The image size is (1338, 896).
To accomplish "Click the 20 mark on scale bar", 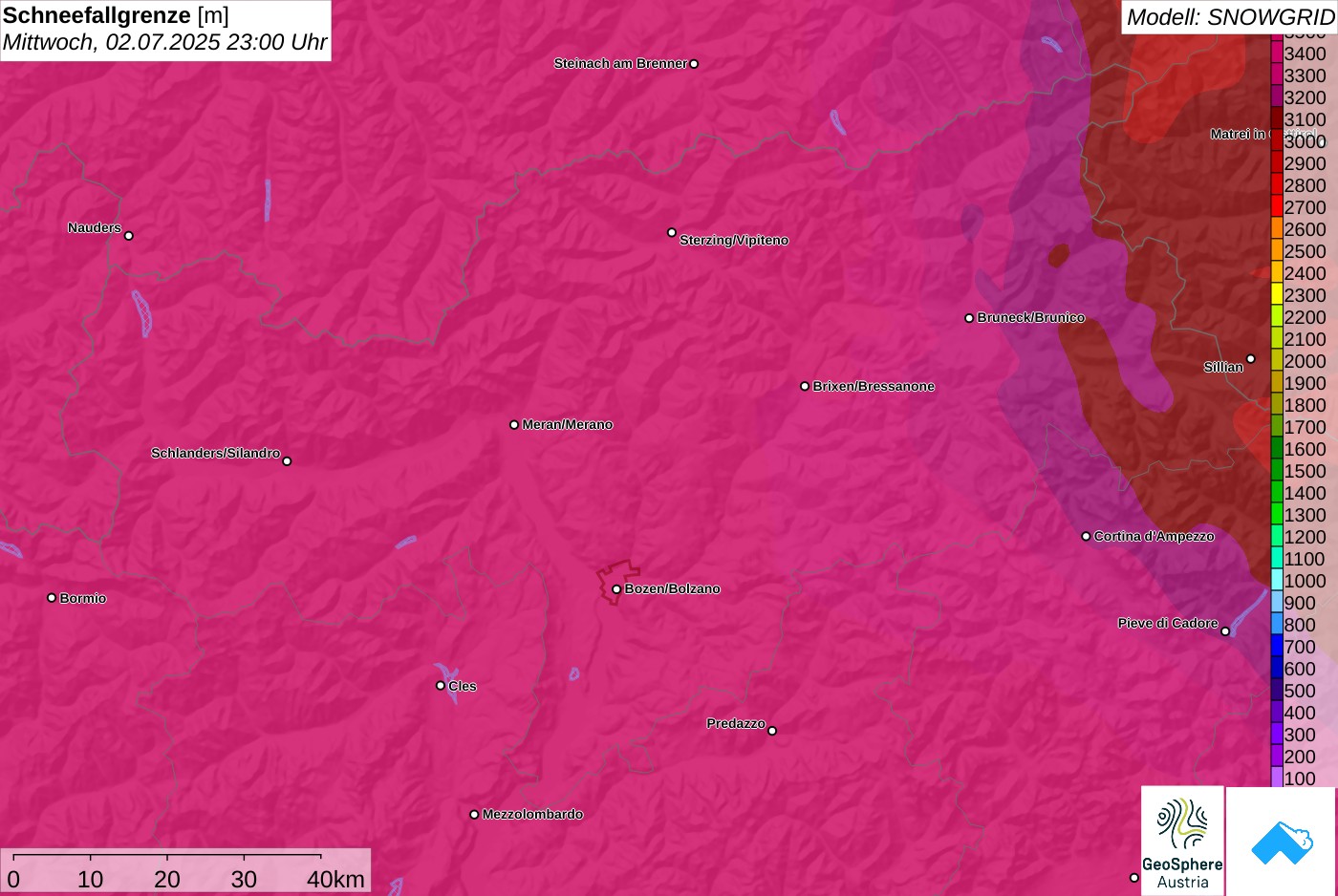I will [x=167, y=880].
